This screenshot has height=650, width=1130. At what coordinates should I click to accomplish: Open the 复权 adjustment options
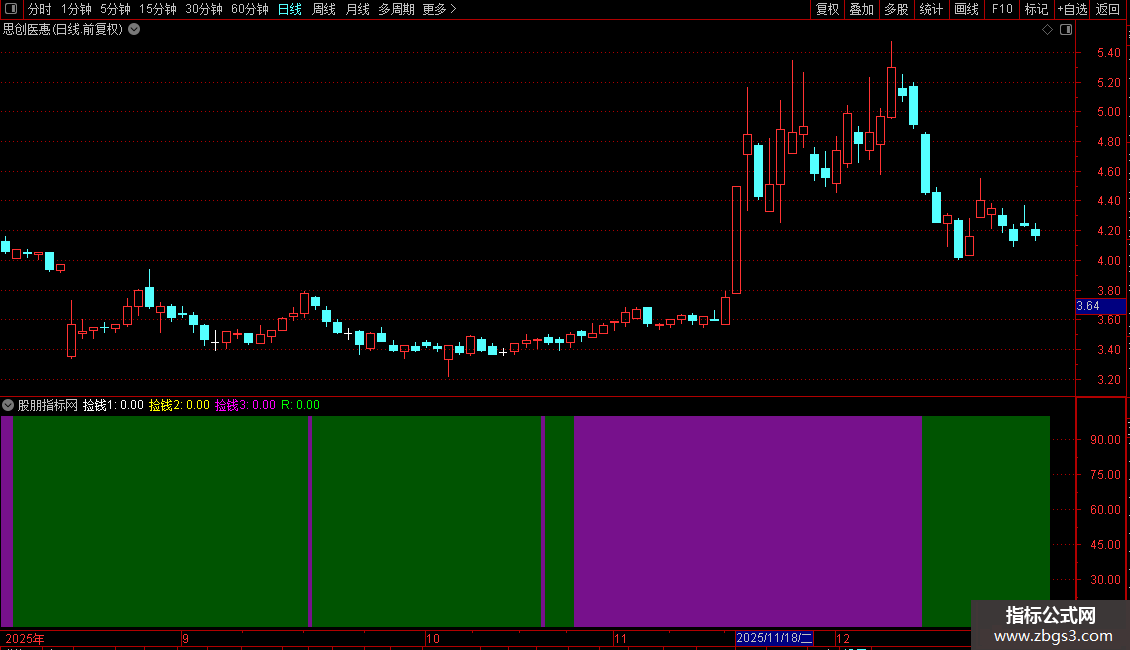[827, 9]
